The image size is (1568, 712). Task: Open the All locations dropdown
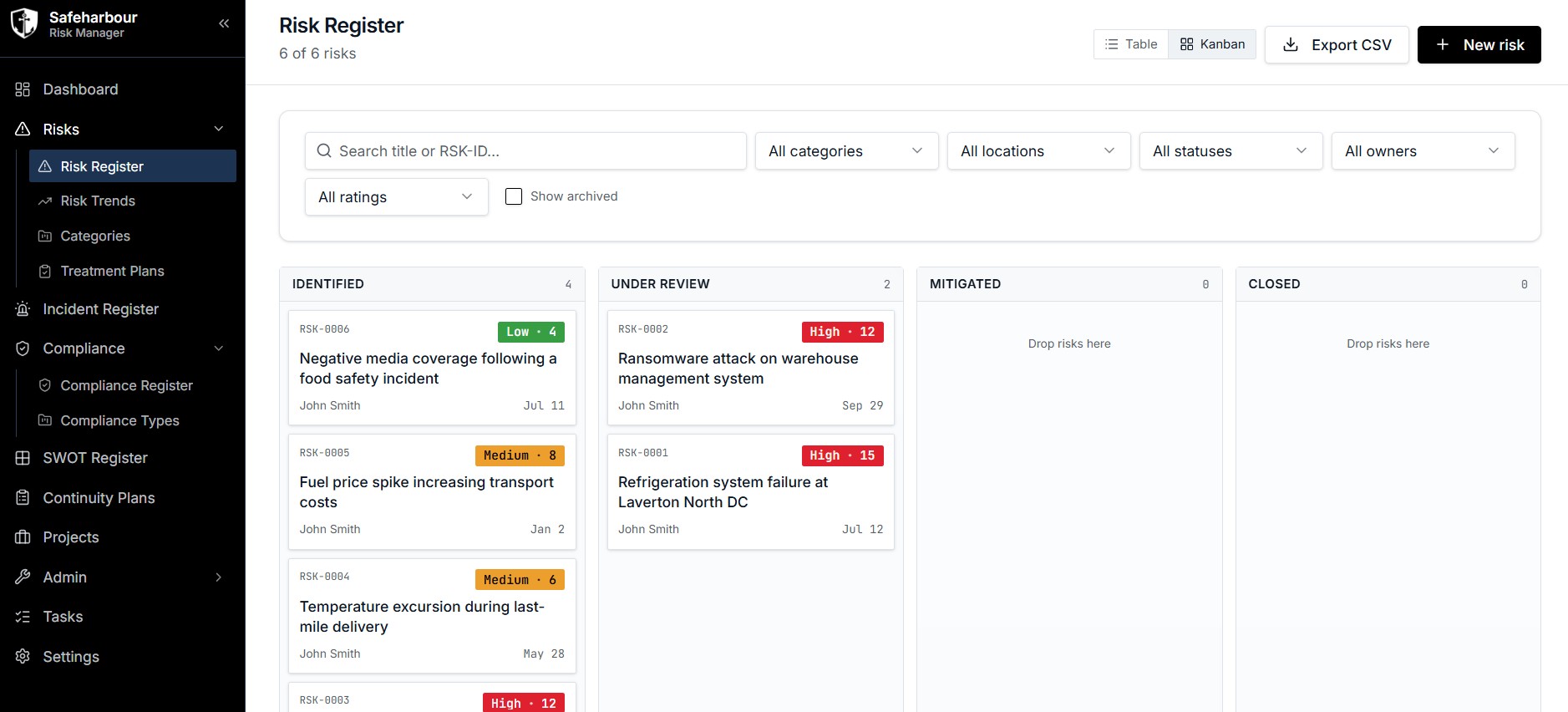[1038, 151]
